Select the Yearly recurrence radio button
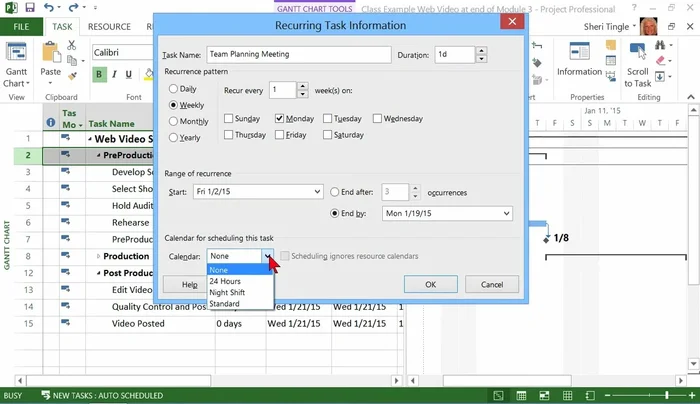700x404 pixels. coord(173,137)
